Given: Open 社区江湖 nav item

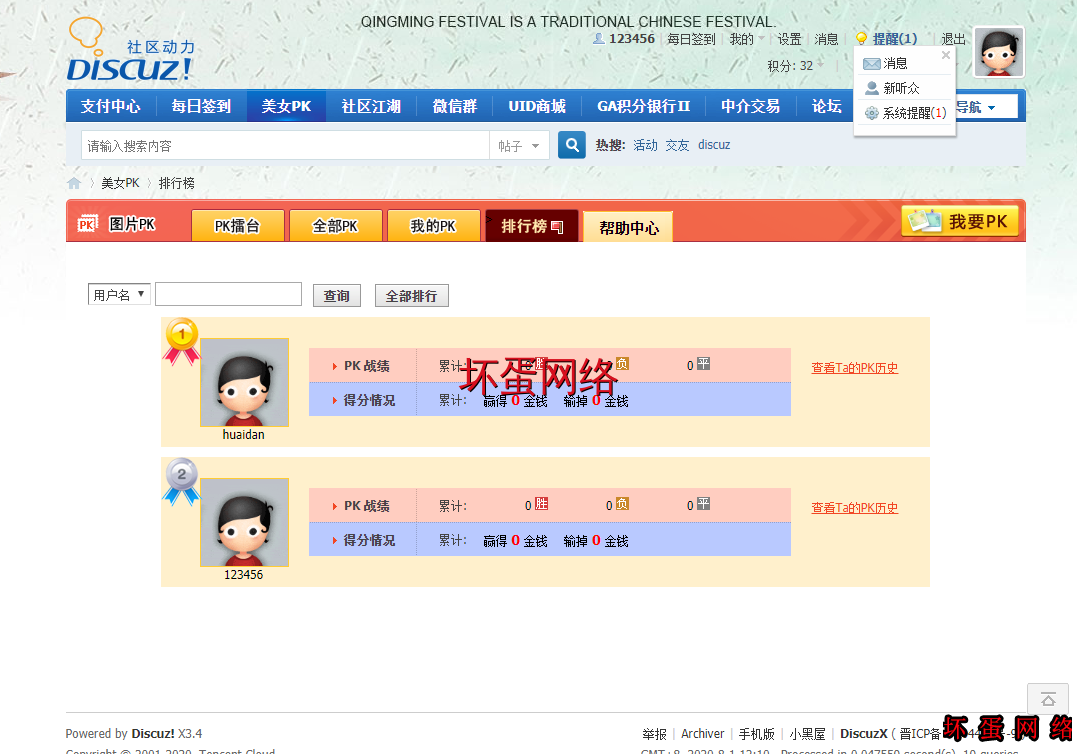Looking at the screenshot, I should 371,106.
